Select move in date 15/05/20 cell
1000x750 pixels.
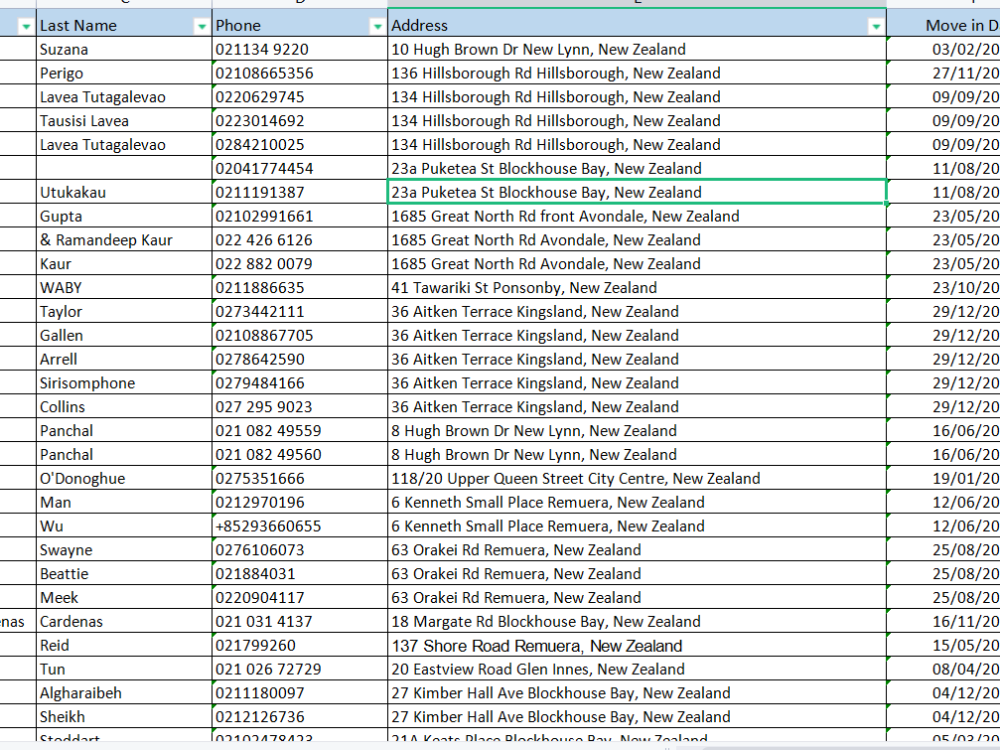[x=944, y=645]
